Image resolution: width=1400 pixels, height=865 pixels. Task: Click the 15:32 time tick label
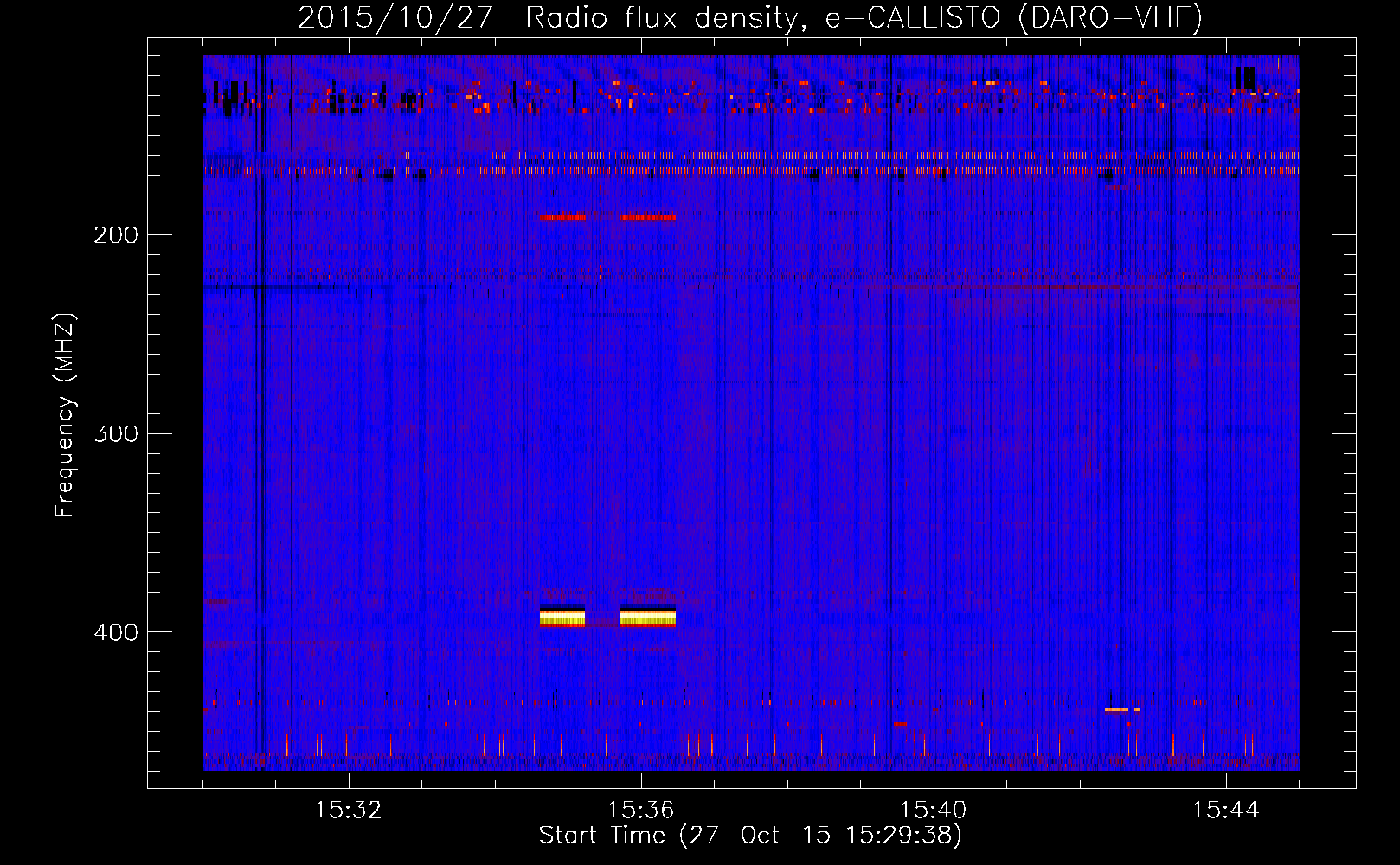tap(348, 811)
